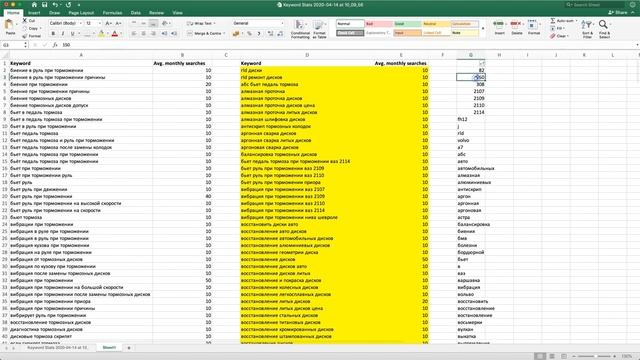Screen dimensions: 640x360
Task: Toggle Bold formatting
Action: pyautogui.click(x=53, y=34)
